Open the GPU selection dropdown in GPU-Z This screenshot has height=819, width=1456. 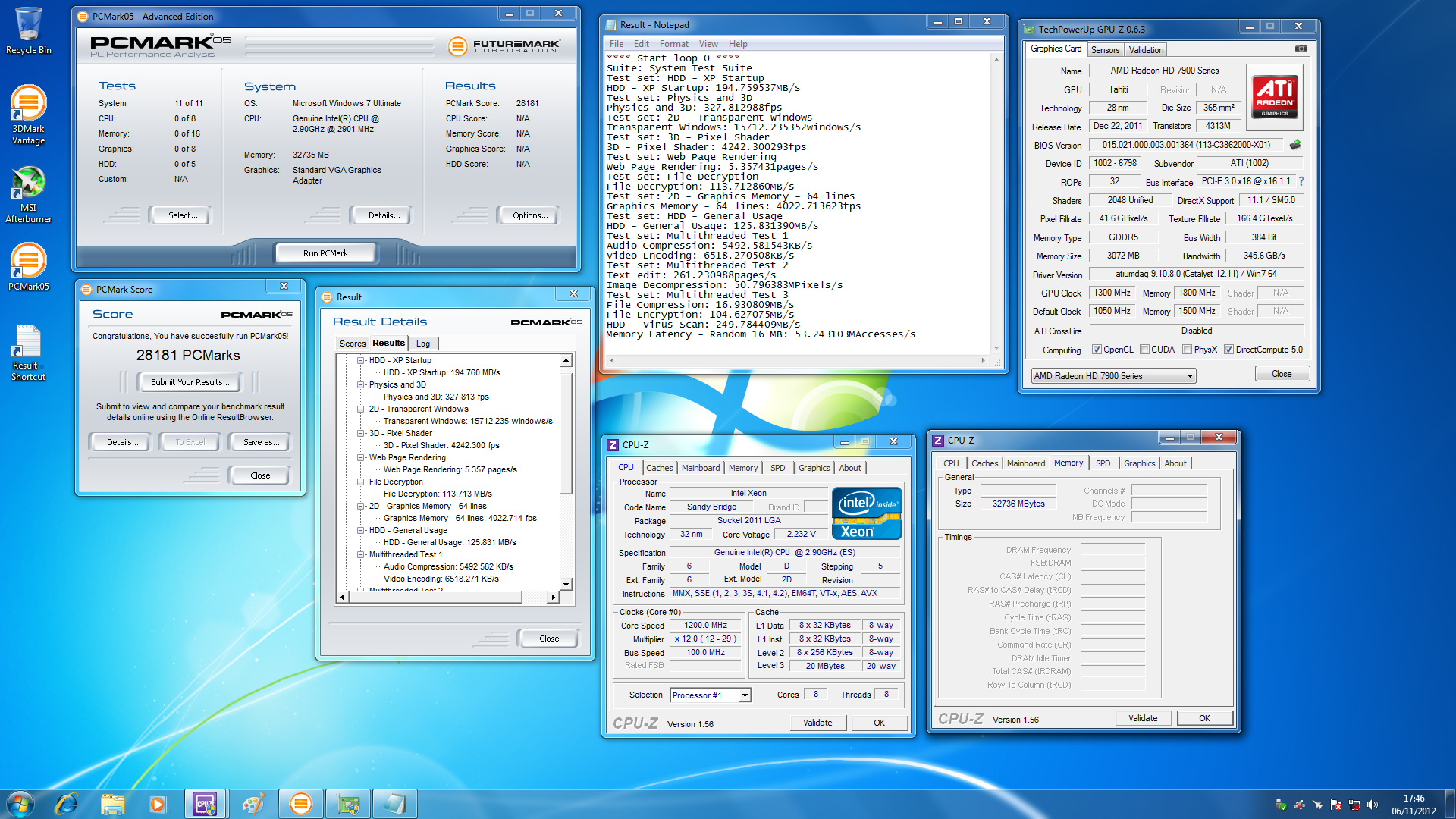point(1113,376)
